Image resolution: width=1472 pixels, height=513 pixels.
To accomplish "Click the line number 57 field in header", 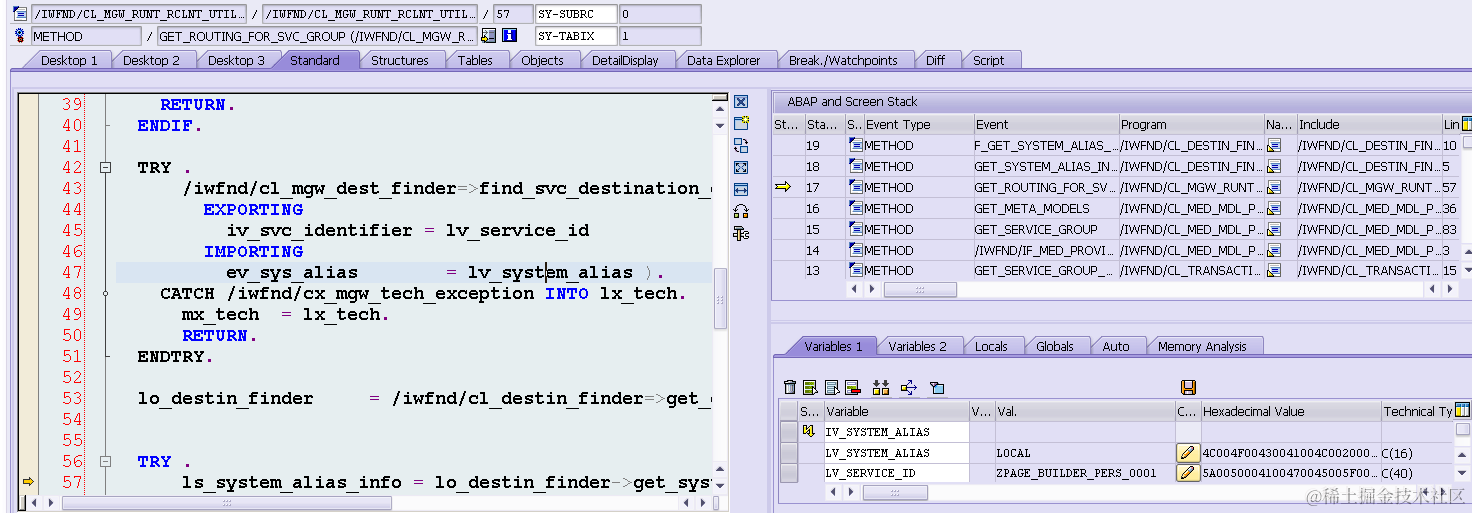I will point(512,14).
